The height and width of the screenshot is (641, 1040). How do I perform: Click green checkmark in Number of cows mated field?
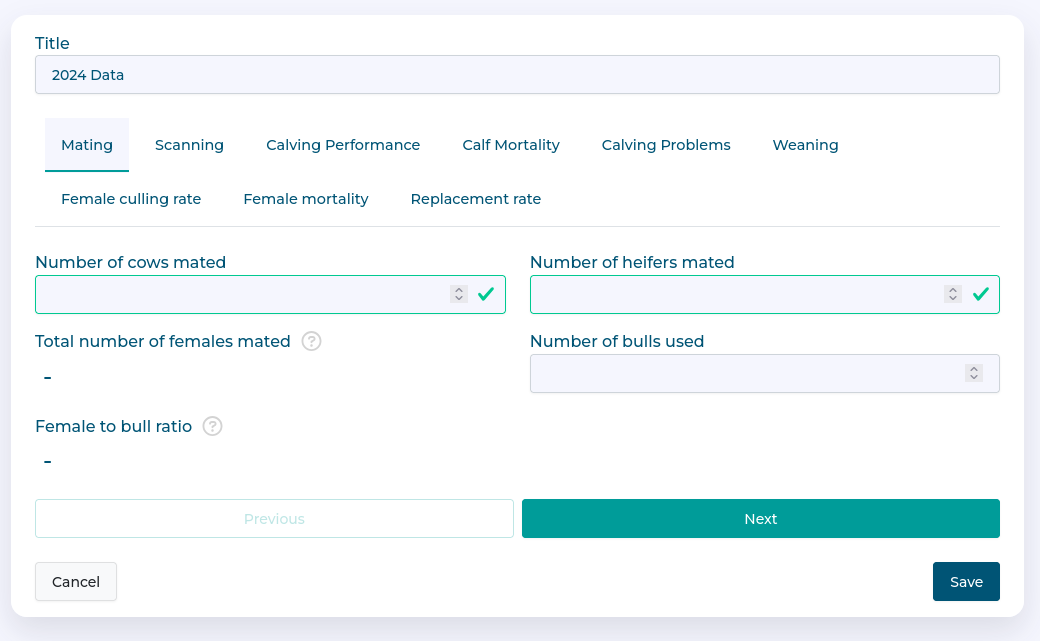tap(486, 294)
